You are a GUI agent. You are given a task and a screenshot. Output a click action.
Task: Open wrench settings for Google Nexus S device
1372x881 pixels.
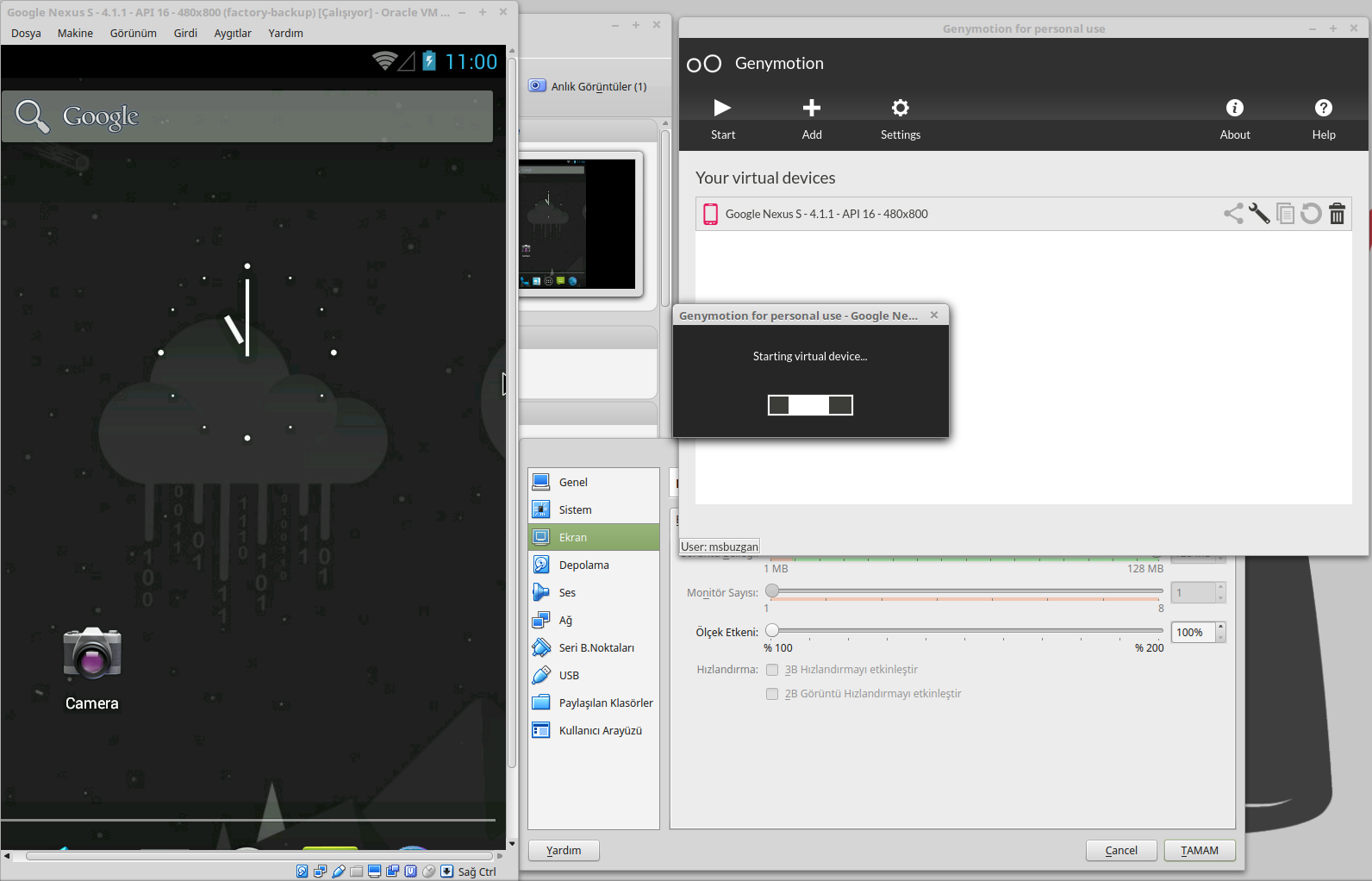[1259, 214]
